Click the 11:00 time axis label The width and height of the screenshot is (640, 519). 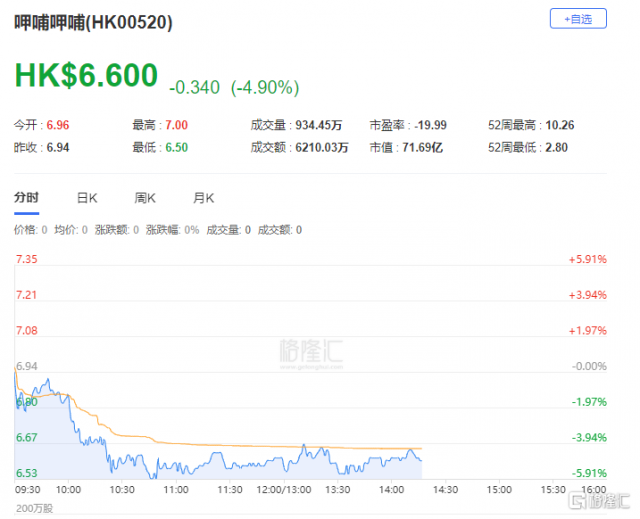(x=176, y=489)
